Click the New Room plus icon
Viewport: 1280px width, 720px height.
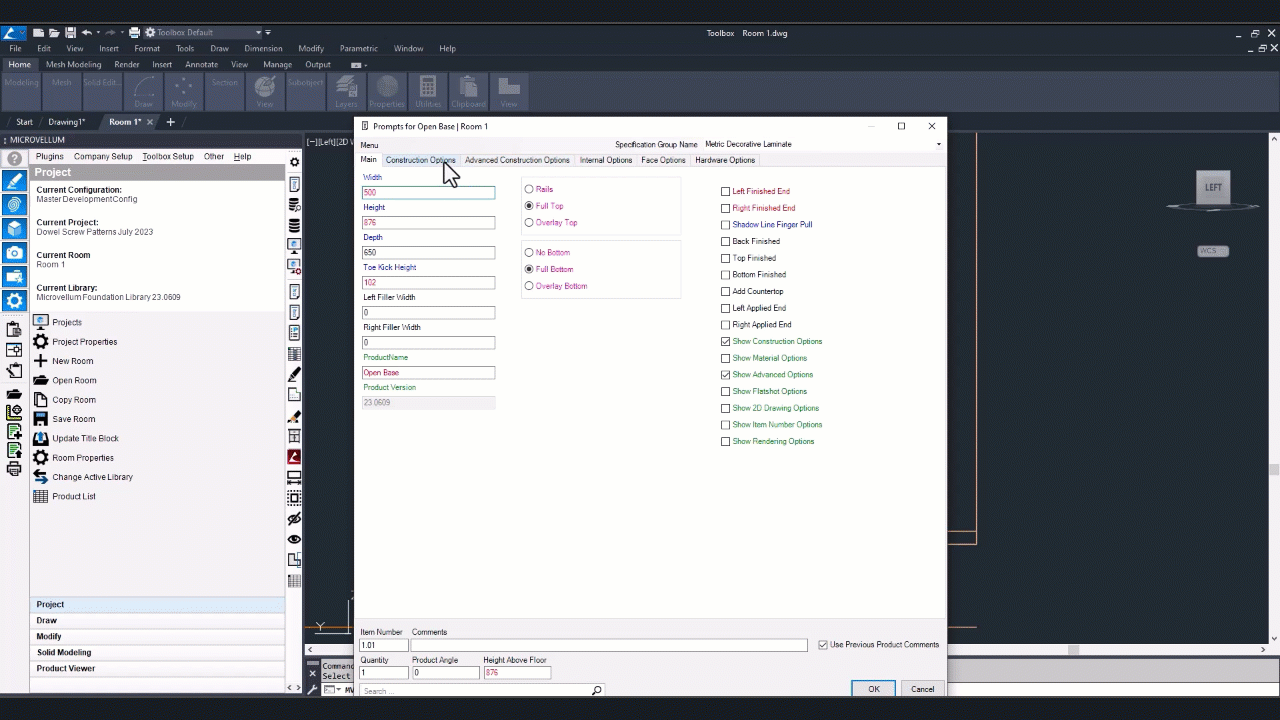coord(41,361)
